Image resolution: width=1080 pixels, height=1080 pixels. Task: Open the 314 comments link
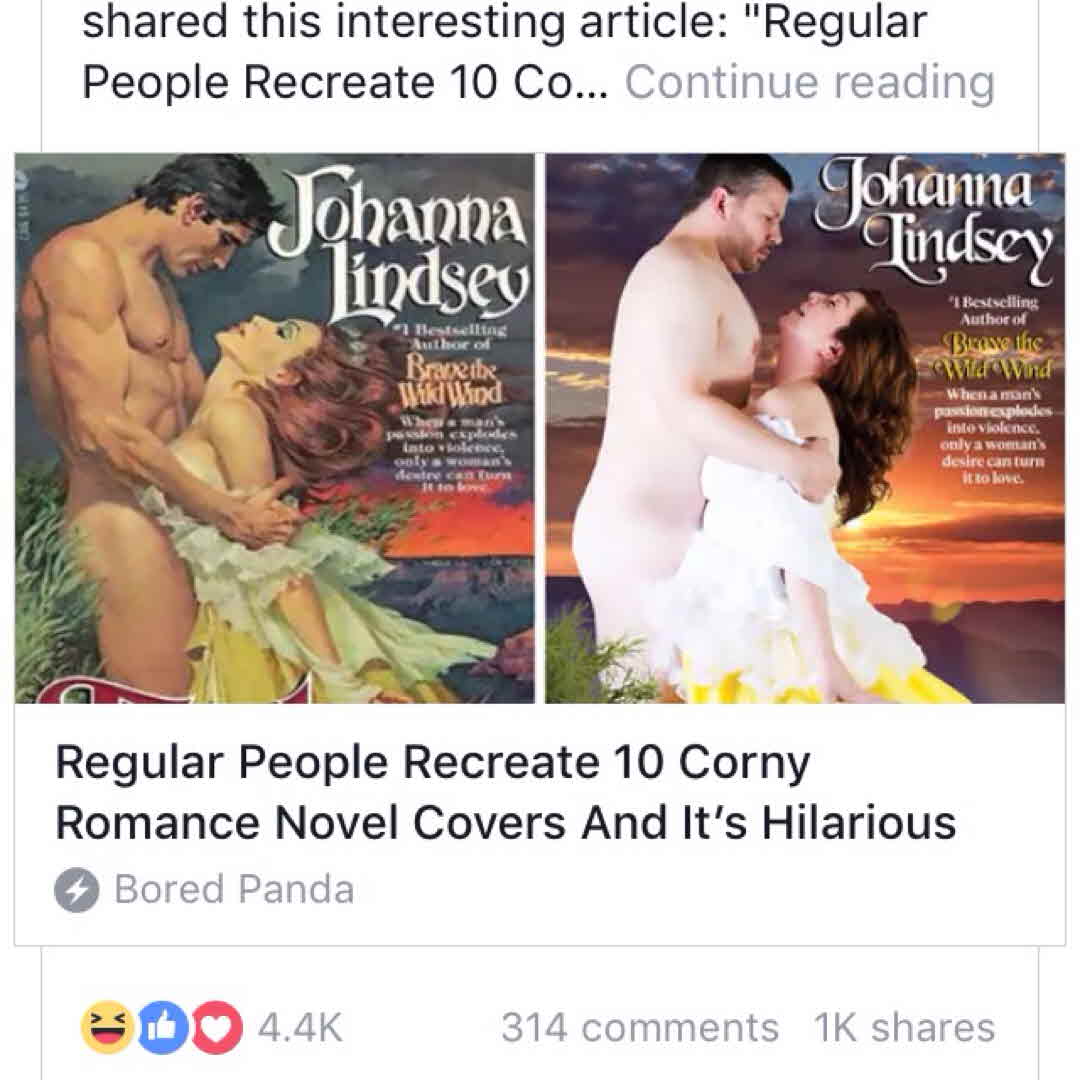[x=640, y=1027]
